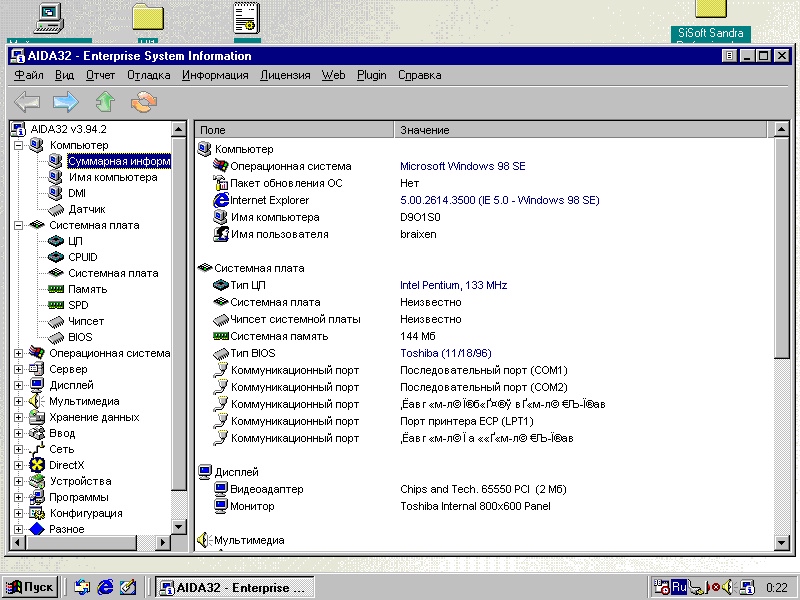800x600 pixels.
Task: Expand the Дисплей tree node
Action: (18, 385)
